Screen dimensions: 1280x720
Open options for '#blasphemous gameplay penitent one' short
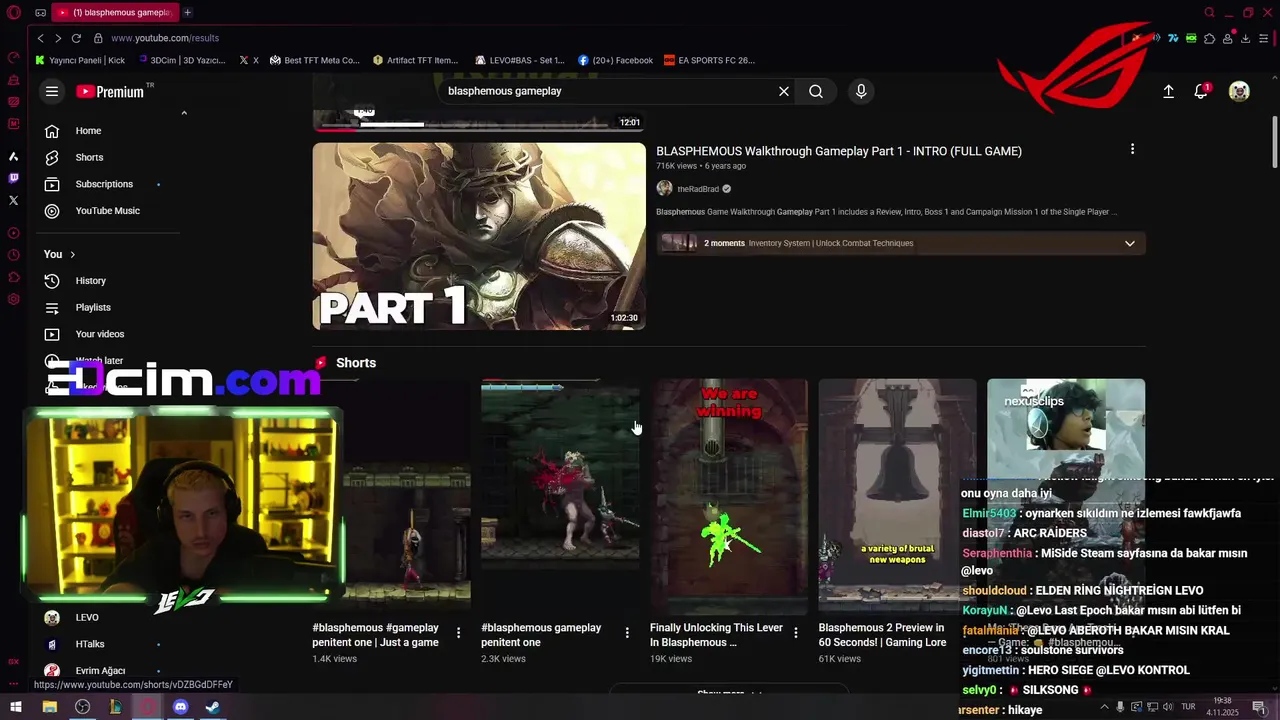click(x=627, y=633)
